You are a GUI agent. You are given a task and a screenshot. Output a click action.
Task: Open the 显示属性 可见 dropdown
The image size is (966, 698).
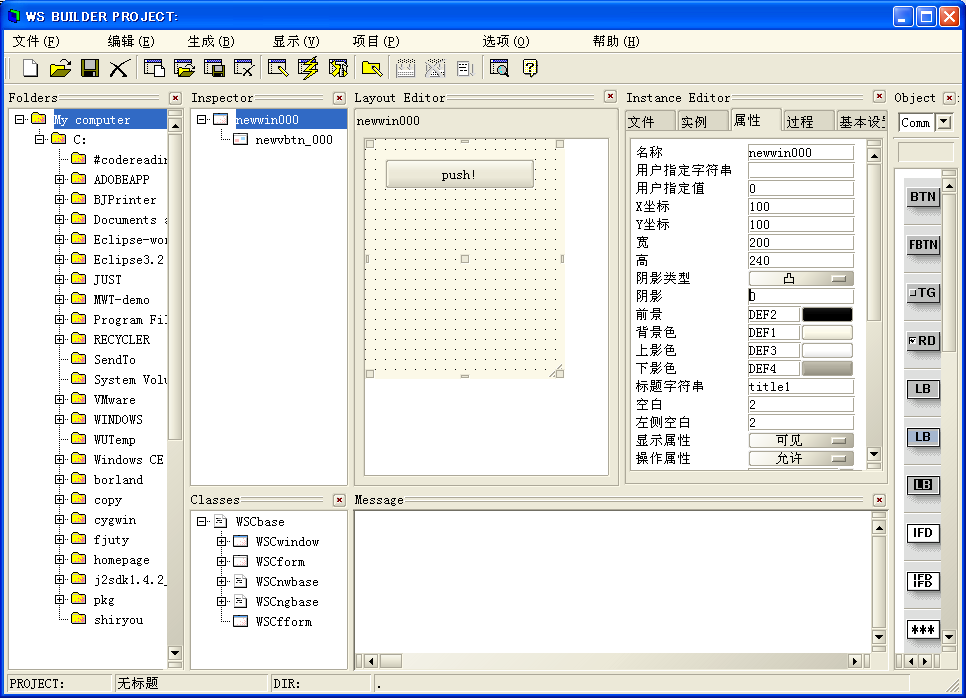click(x=801, y=440)
